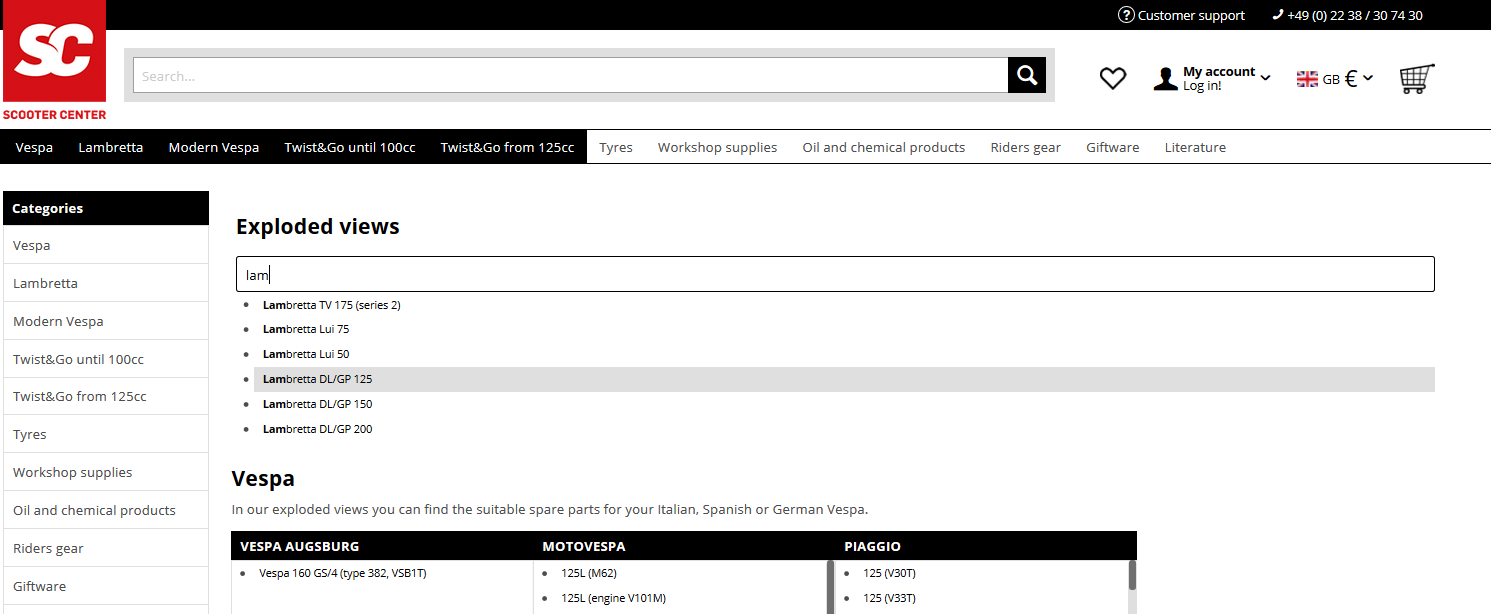
Task: Open Vespa 160 GS/4 (type 382, VSB1T)
Action: 343,573
